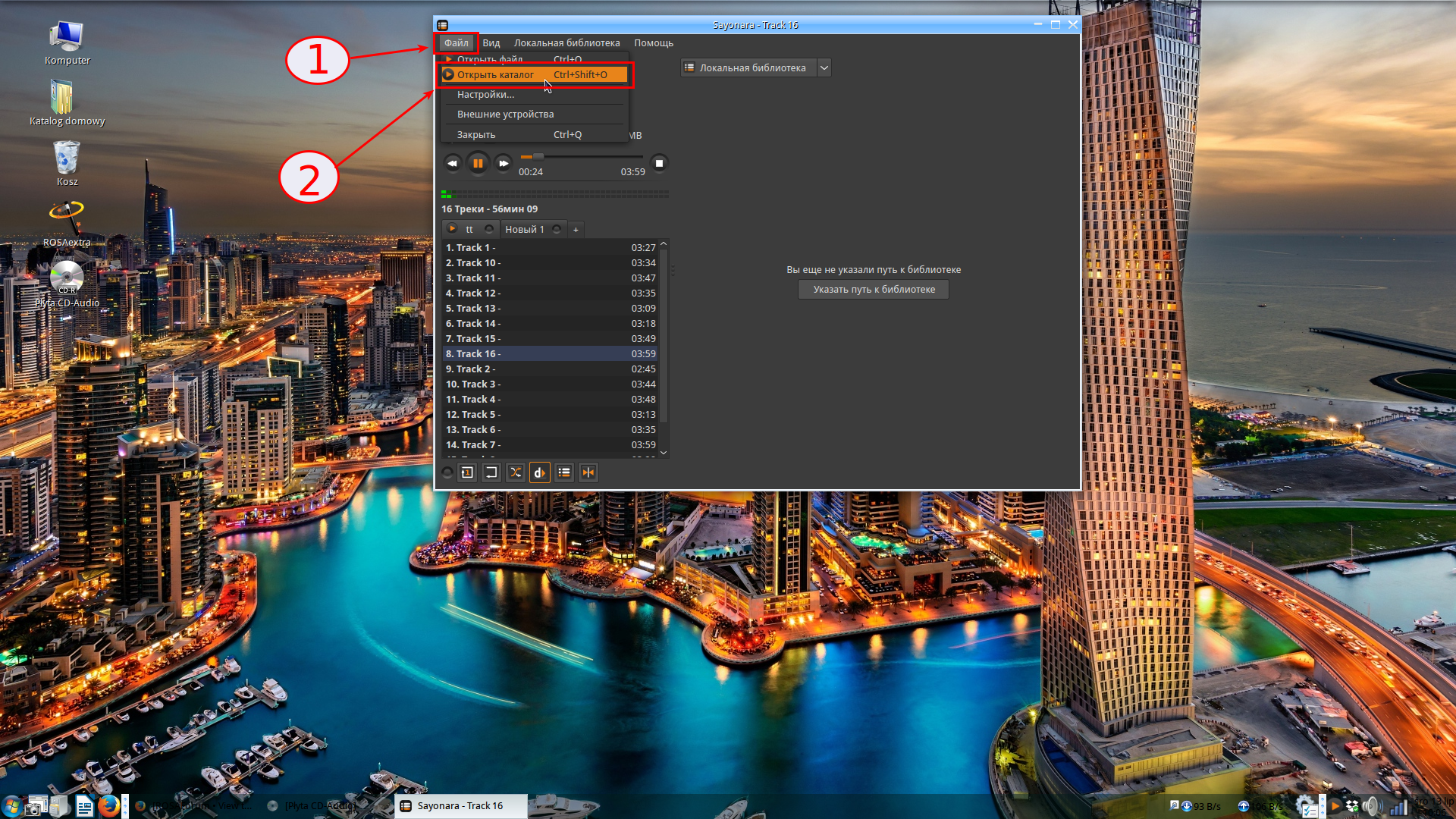Open the Вид menu

[491, 43]
